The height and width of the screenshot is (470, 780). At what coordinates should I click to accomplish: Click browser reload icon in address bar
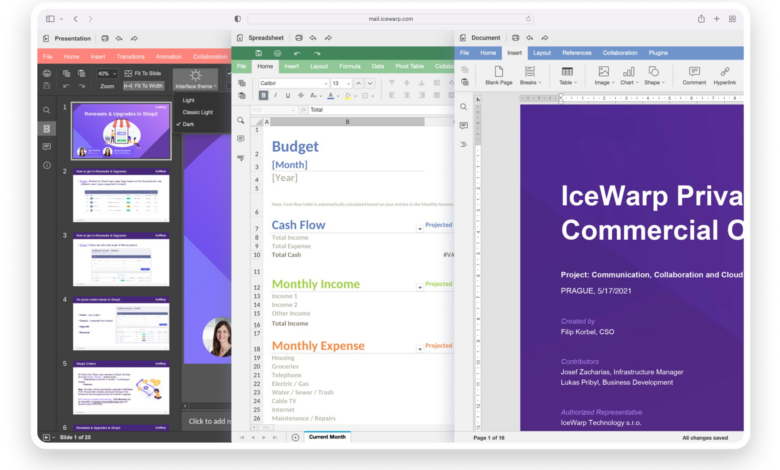click(528, 19)
